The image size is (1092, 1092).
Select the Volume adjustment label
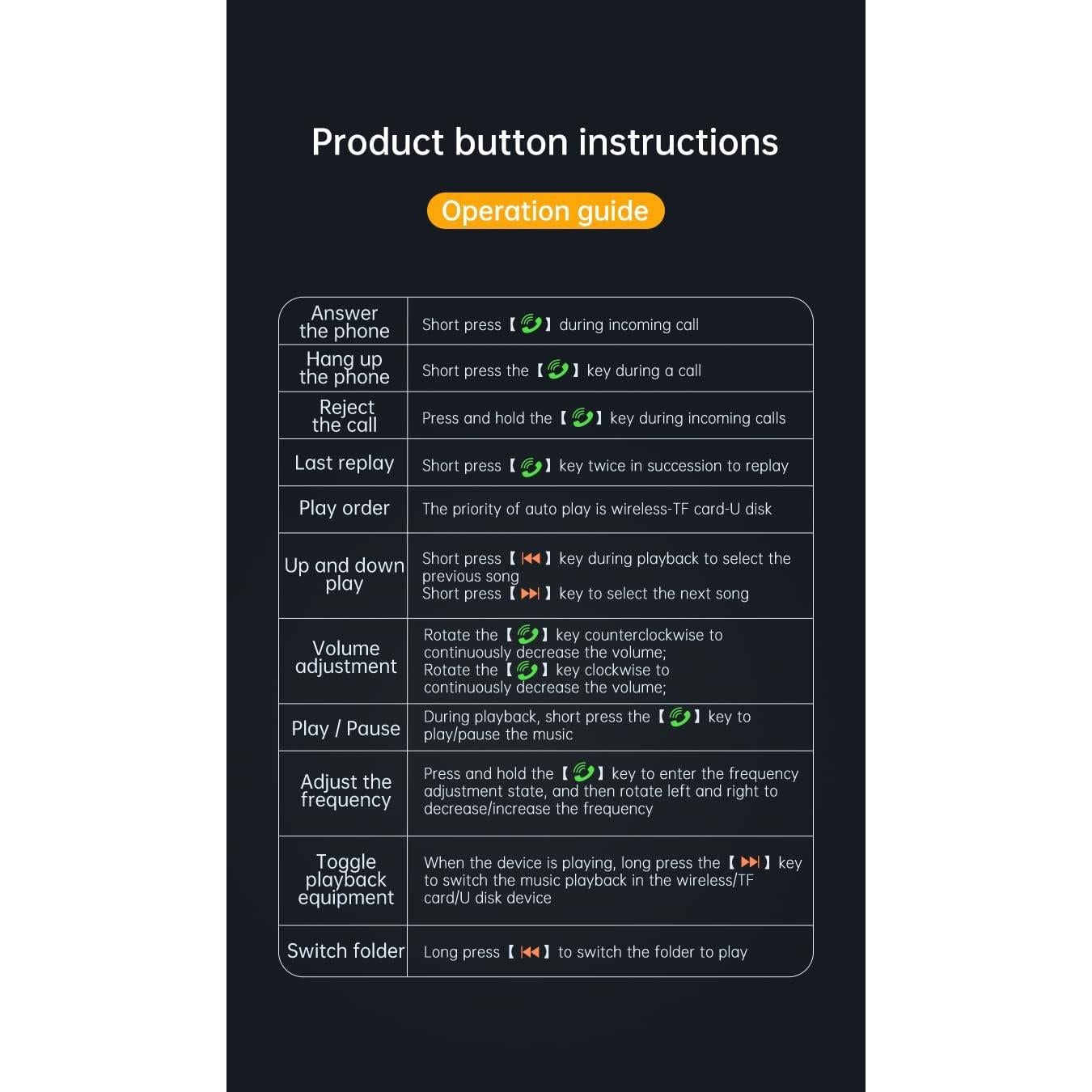point(345,658)
